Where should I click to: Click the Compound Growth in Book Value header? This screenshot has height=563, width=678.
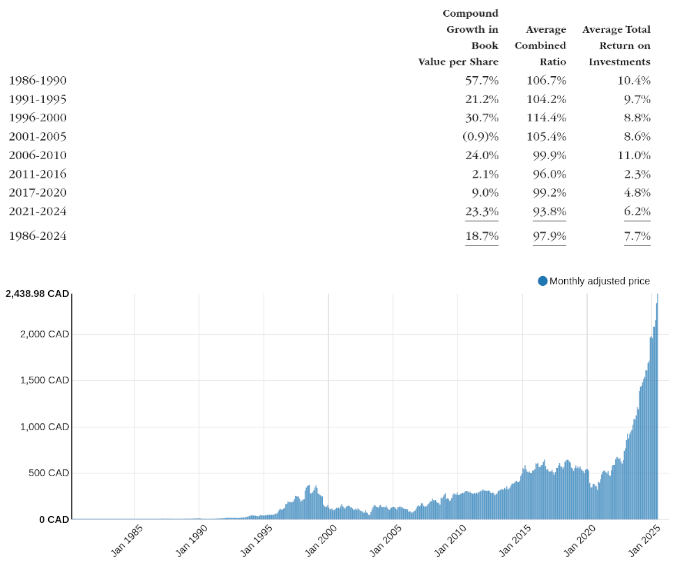point(458,38)
